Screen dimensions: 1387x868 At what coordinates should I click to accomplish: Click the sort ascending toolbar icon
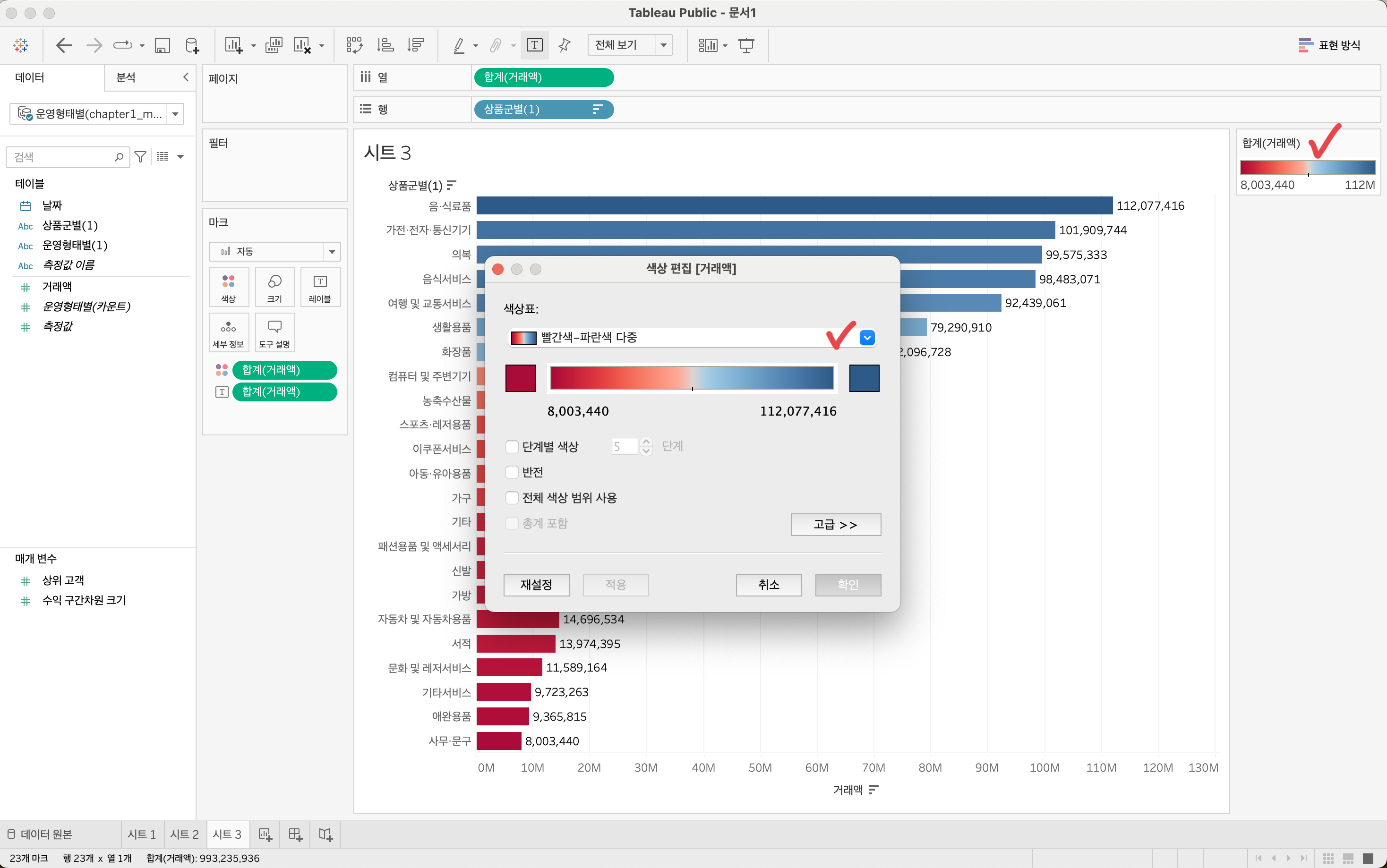click(x=385, y=45)
